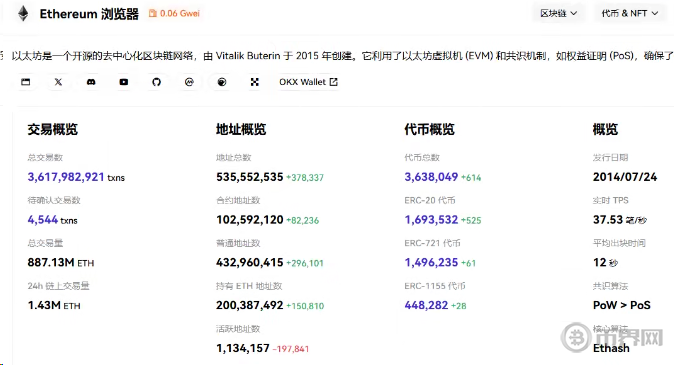Click the real-time TPS value 37.53
This screenshot has width=674, height=365.
(608, 220)
